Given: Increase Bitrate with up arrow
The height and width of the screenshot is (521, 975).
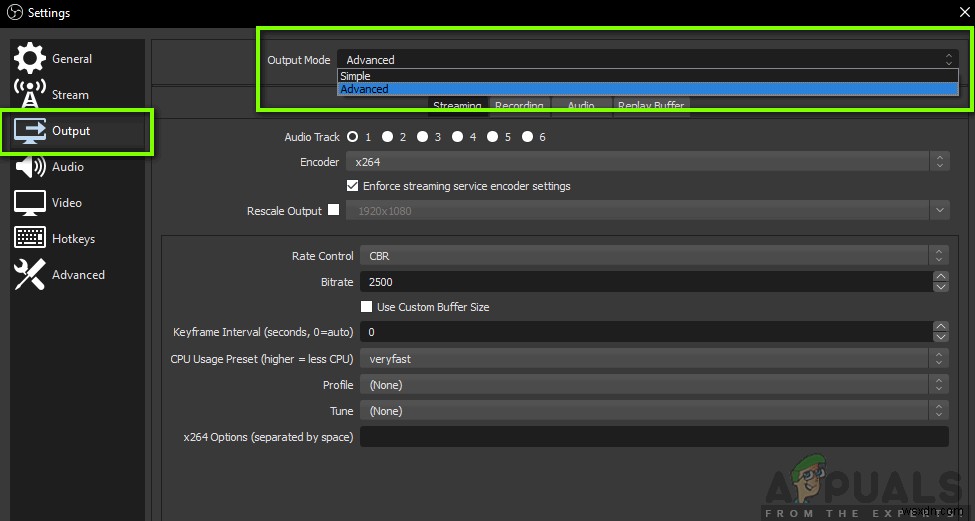Looking at the screenshot, I should tap(941, 276).
